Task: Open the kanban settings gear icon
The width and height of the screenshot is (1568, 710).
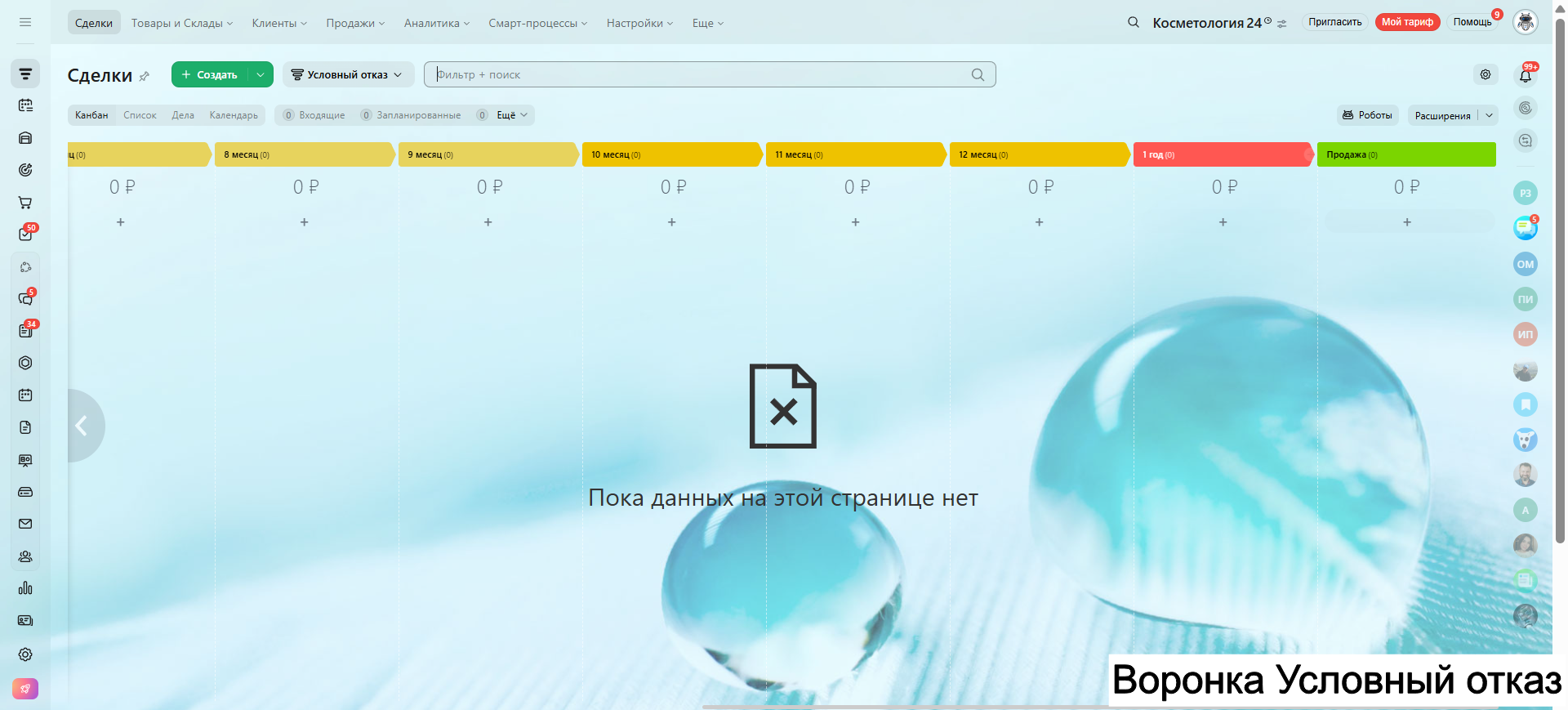Action: (1486, 74)
